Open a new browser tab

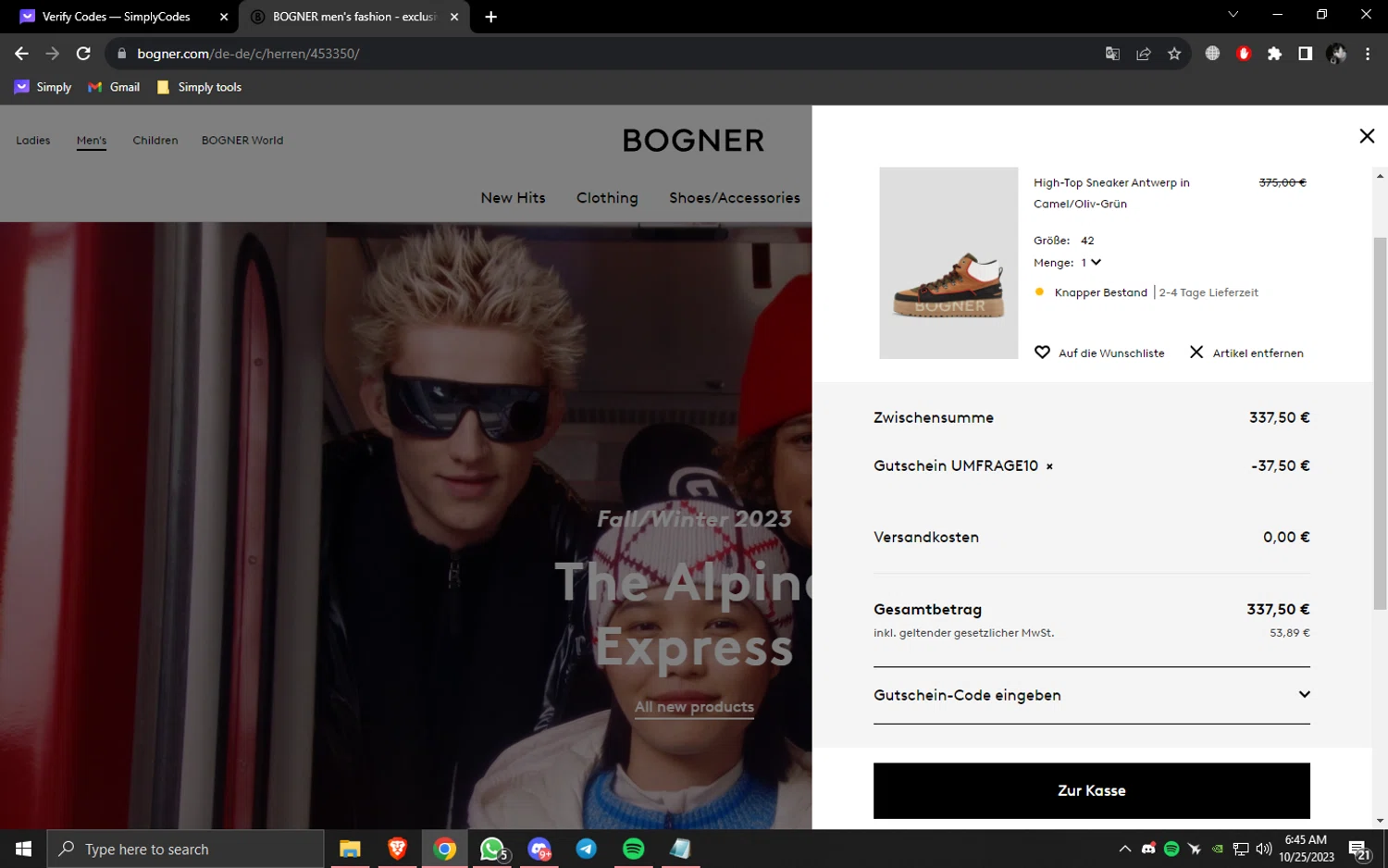click(491, 17)
